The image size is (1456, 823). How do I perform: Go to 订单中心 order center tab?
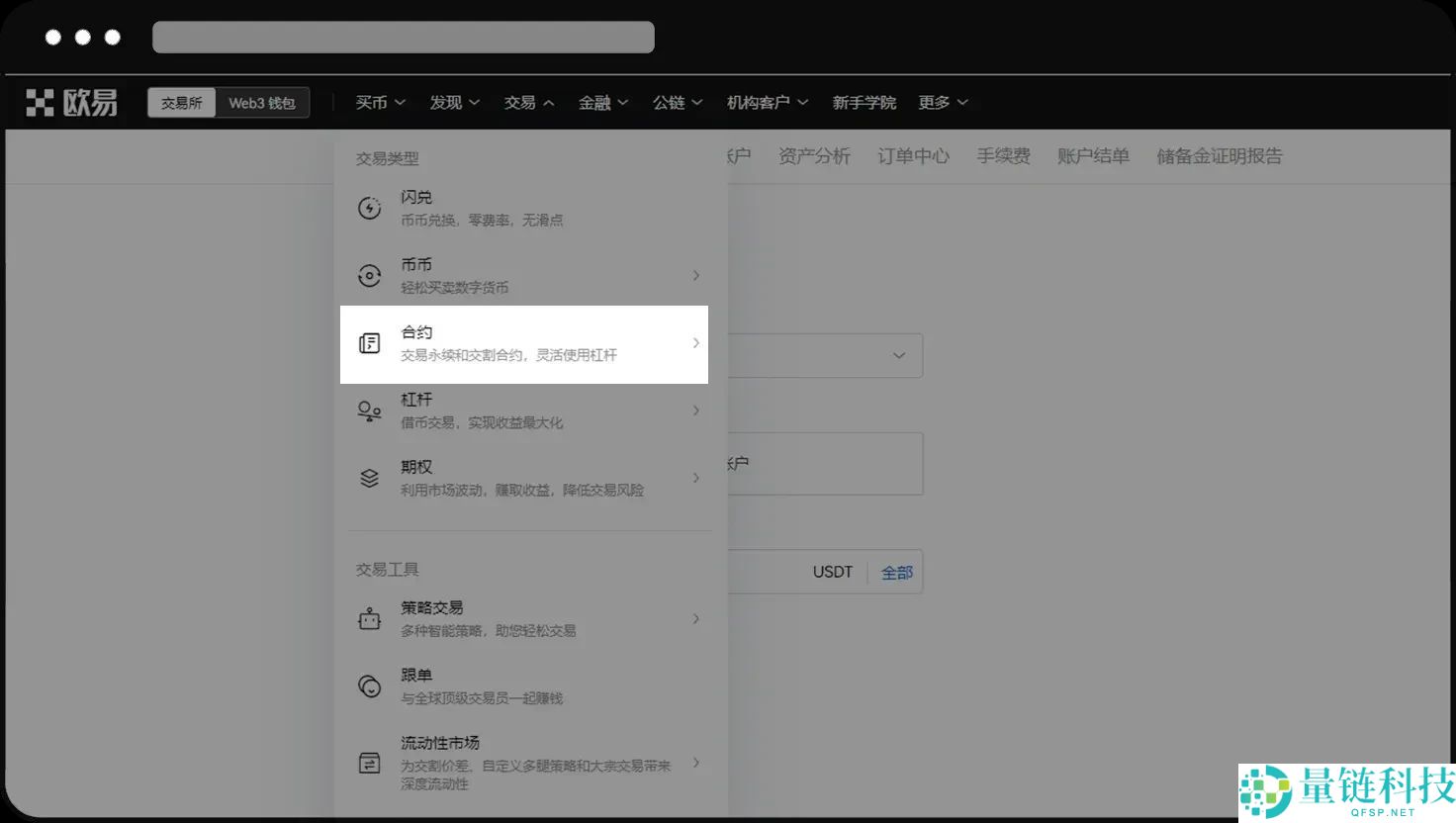(912, 155)
